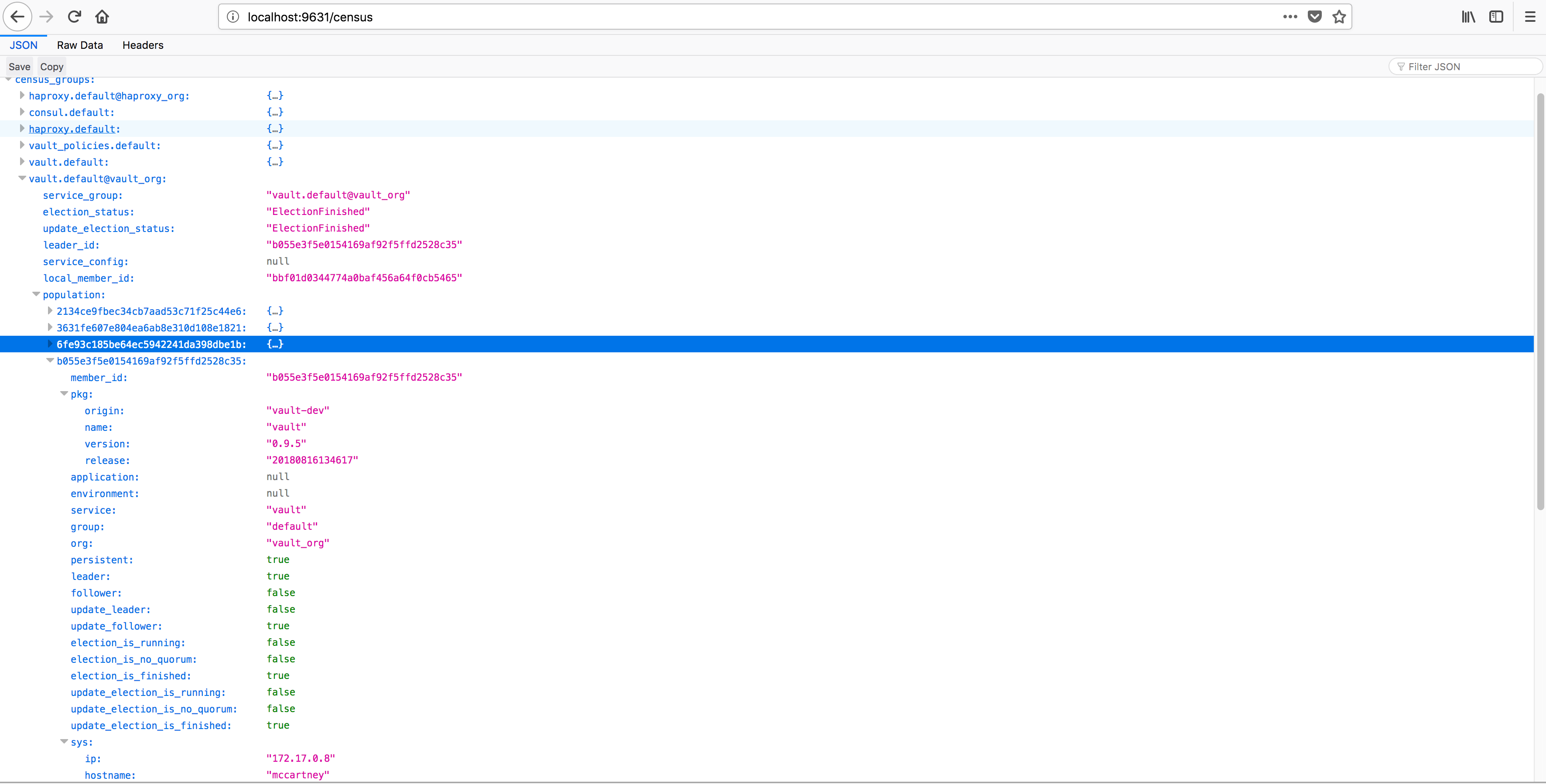
Task: Click the leader value true
Action: click(x=278, y=576)
